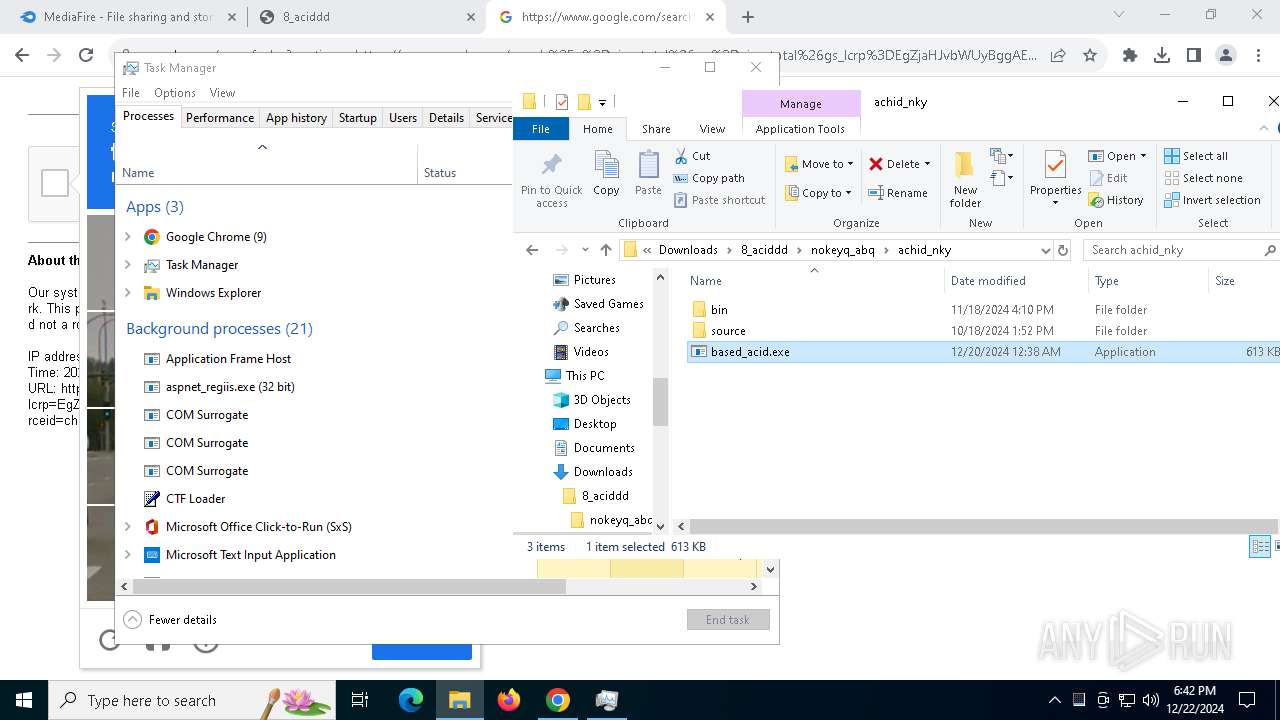1280x720 pixels.
Task: Click Copy path in Clipboard group
Action: pyautogui.click(x=709, y=178)
